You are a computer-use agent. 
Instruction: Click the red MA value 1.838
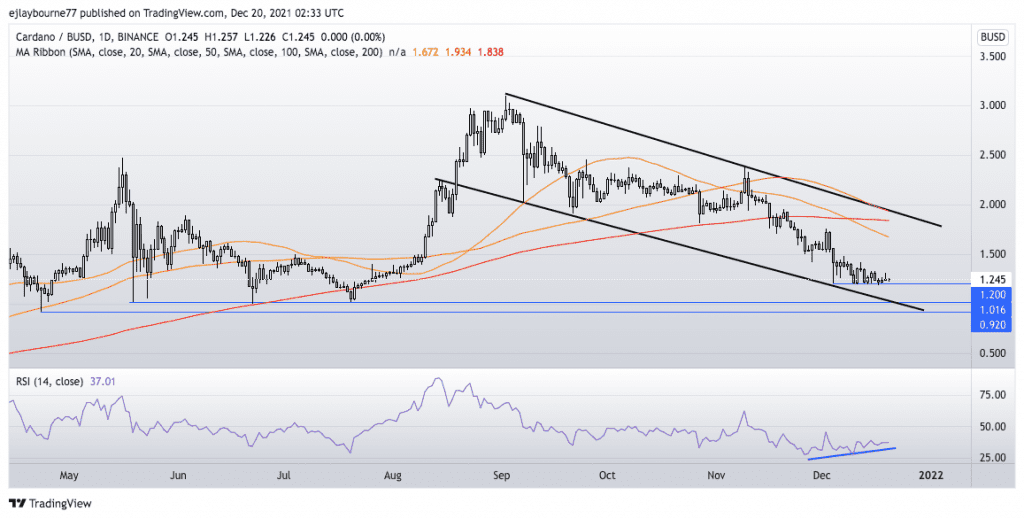tap(490, 52)
